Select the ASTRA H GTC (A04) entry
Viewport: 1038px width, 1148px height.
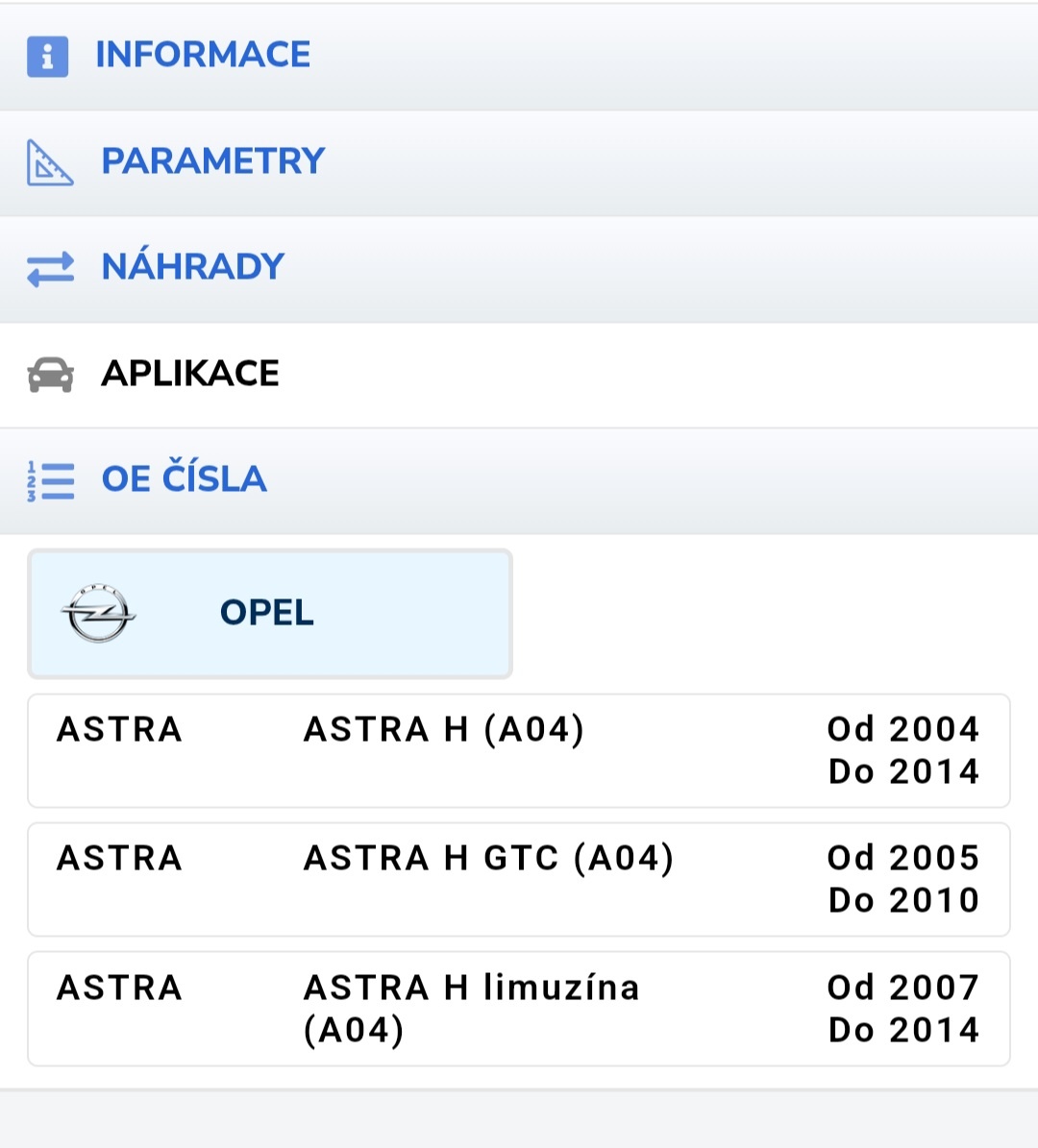tap(488, 858)
